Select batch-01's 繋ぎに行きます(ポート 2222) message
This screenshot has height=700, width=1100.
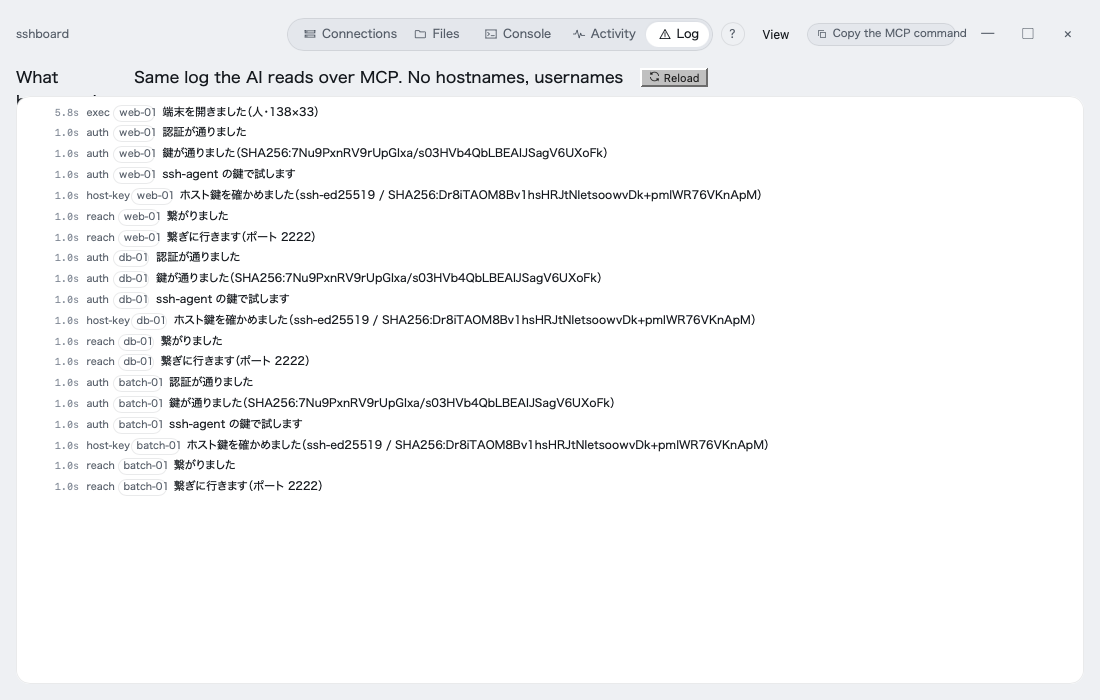coord(248,486)
